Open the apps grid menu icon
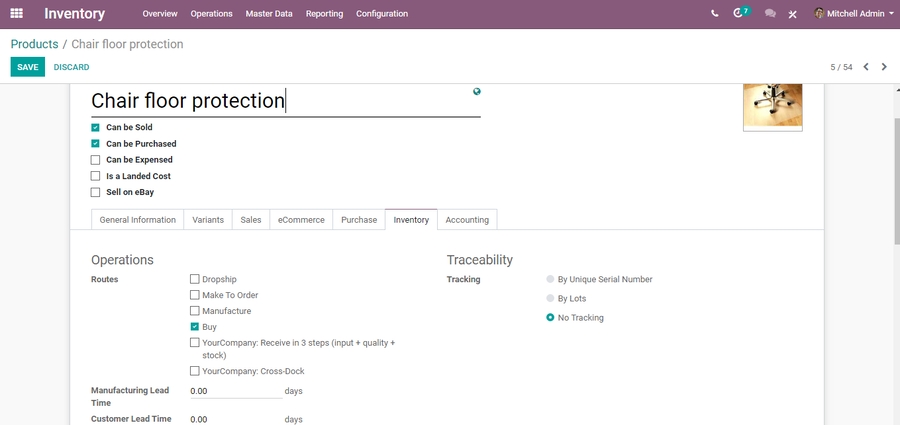This screenshot has width=900, height=425. pyautogui.click(x=16, y=14)
